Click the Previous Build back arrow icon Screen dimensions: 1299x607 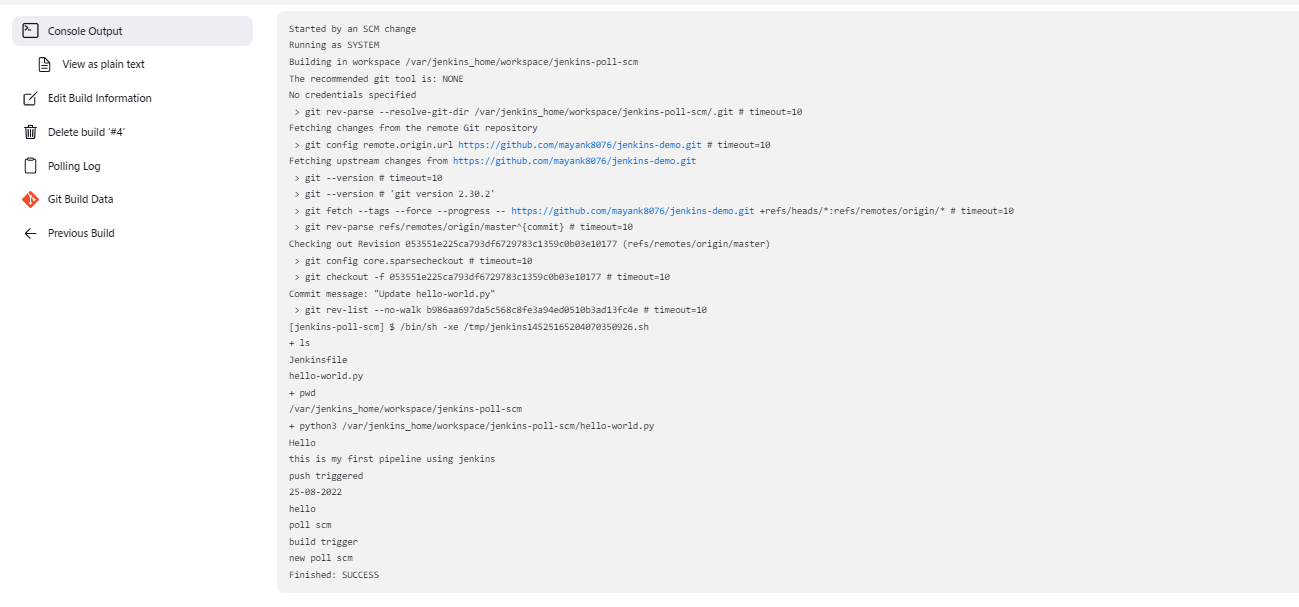[x=28, y=233]
